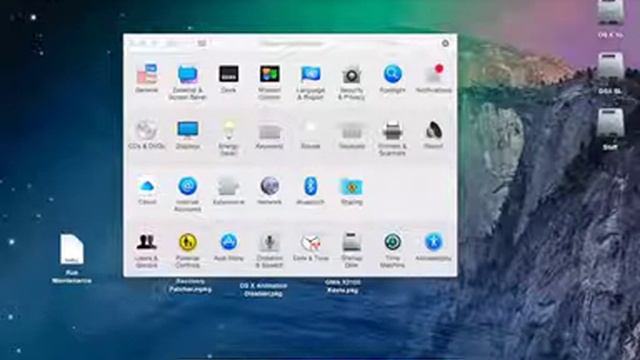
Task: Open Dictation & Speech preferences
Action: point(269,250)
